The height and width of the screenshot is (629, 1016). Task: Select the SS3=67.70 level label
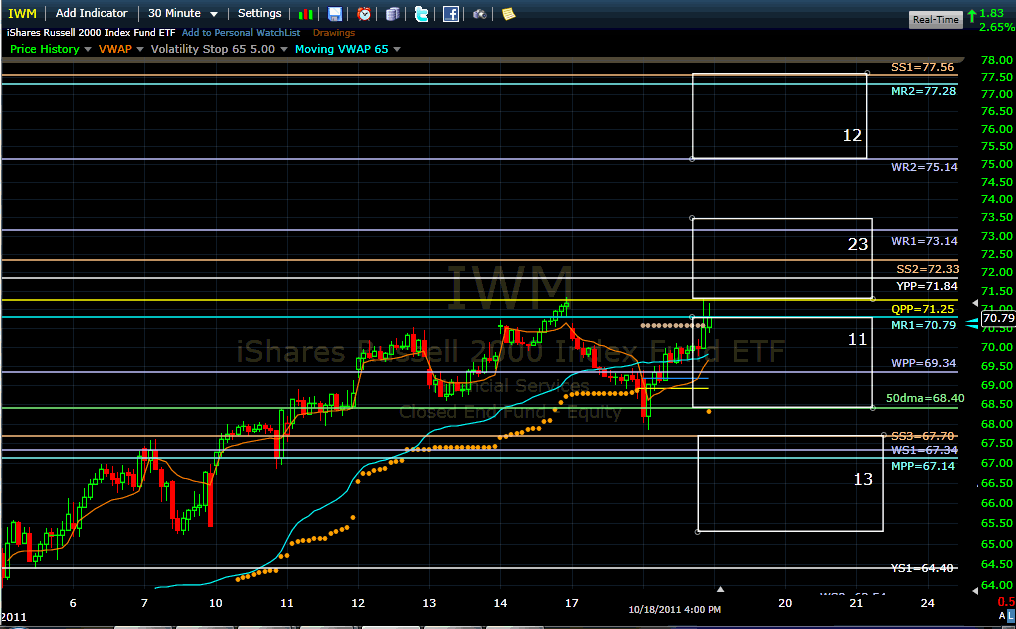point(923,437)
